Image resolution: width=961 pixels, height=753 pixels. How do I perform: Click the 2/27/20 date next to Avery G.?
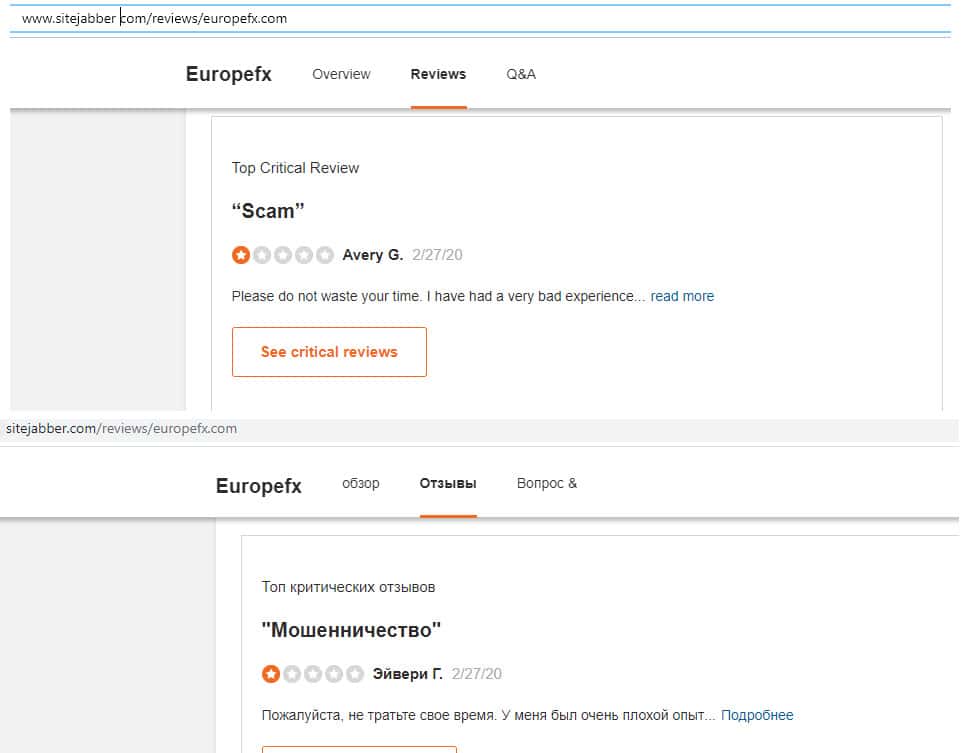click(x=437, y=255)
